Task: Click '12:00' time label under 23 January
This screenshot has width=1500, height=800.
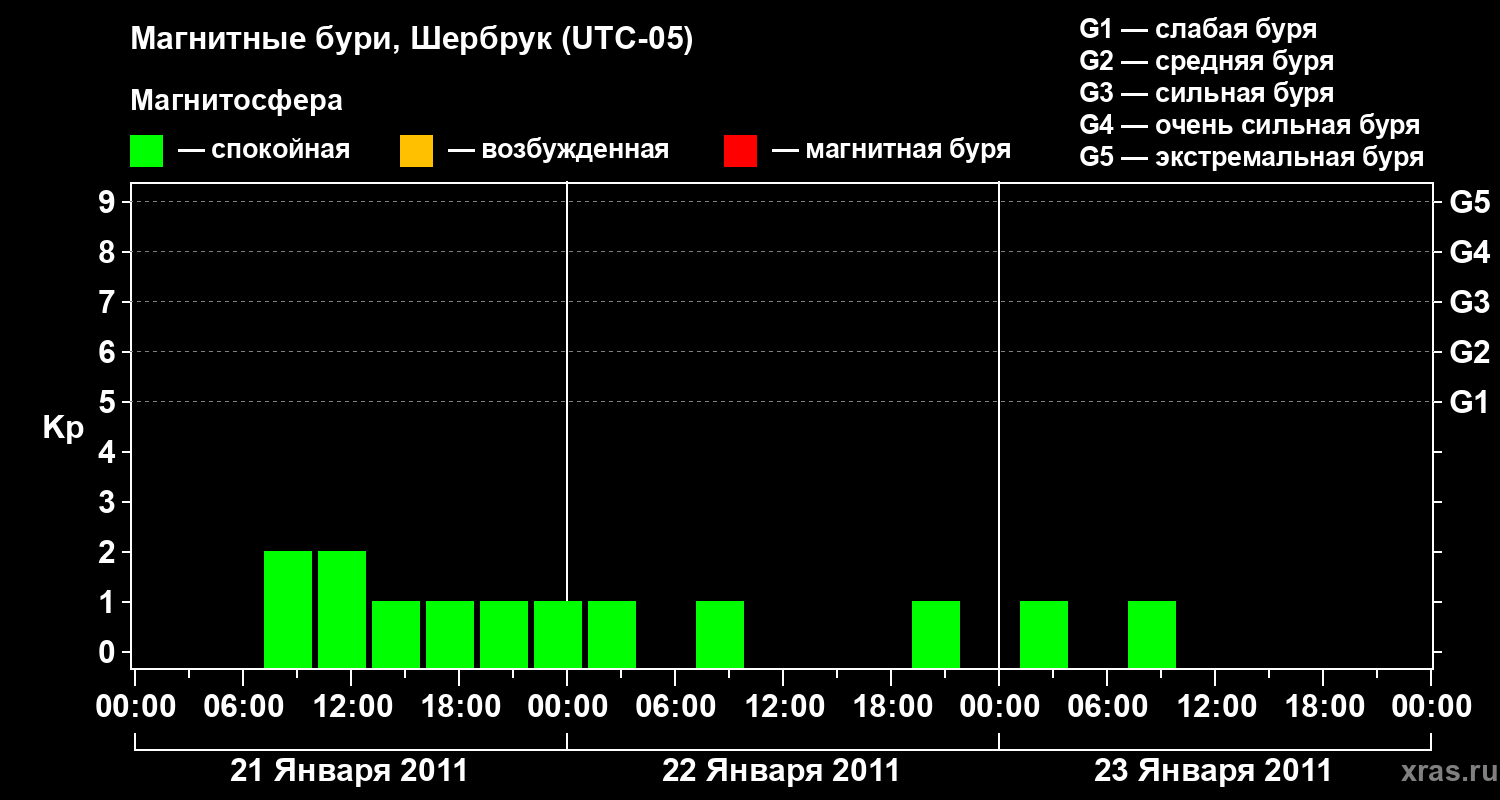Action: [x=1215, y=707]
